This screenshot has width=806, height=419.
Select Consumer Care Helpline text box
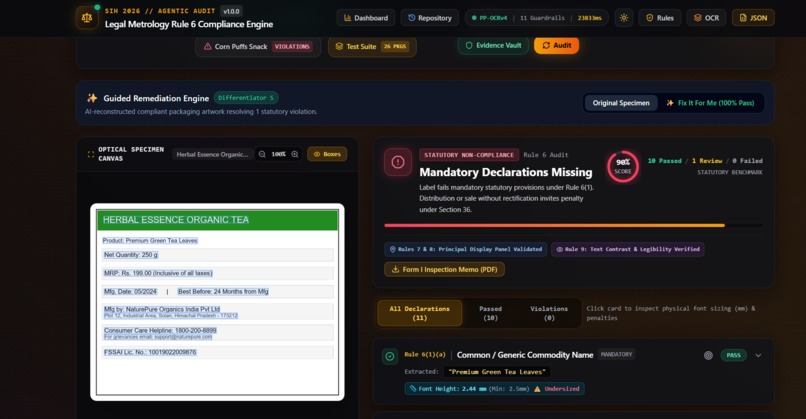pos(160,330)
